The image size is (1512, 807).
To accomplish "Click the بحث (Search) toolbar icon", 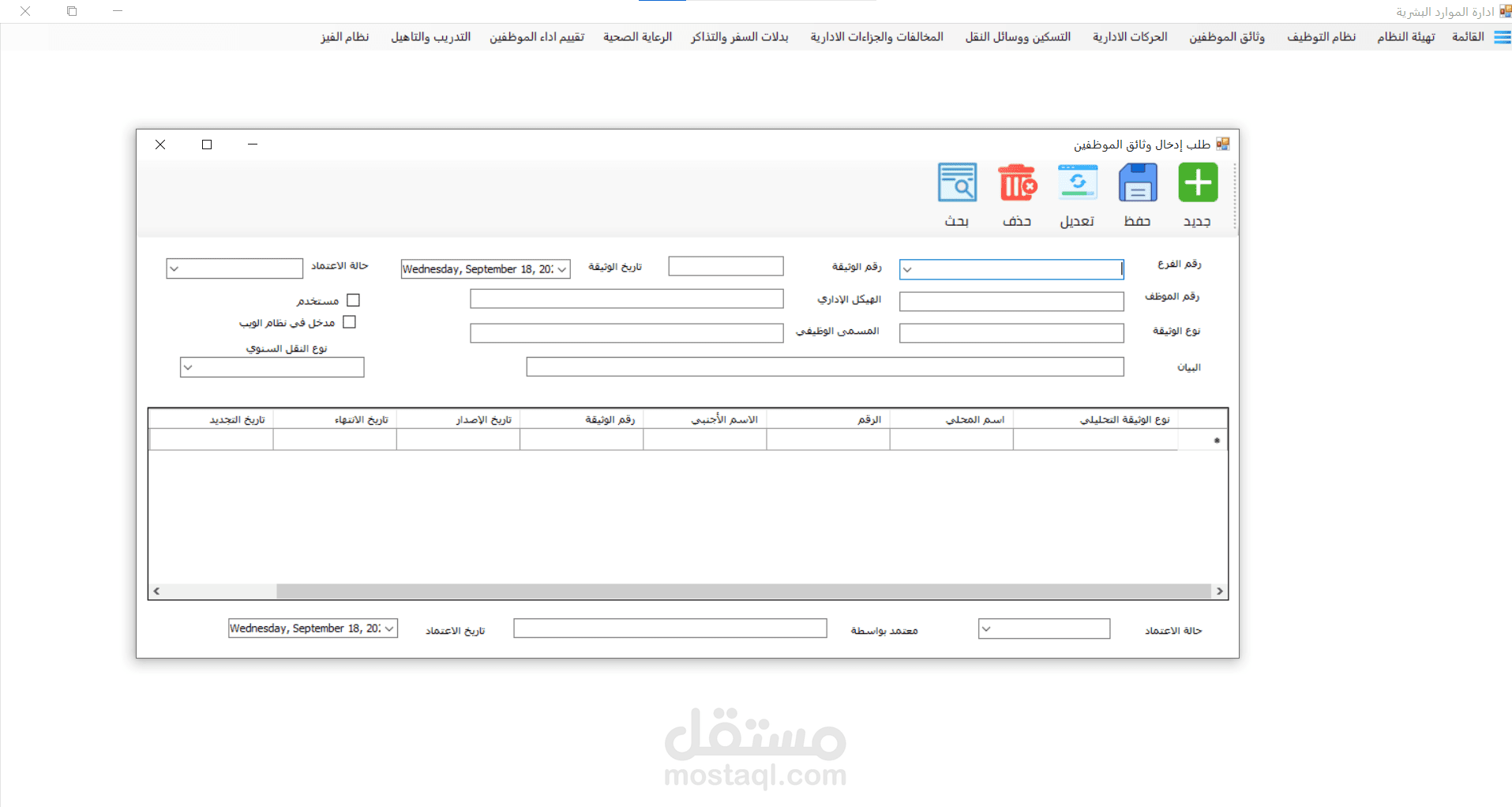I will click(957, 183).
